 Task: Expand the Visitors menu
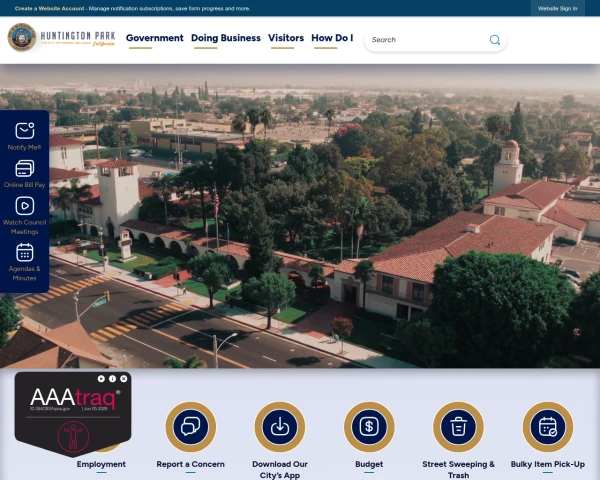coord(286,38)
